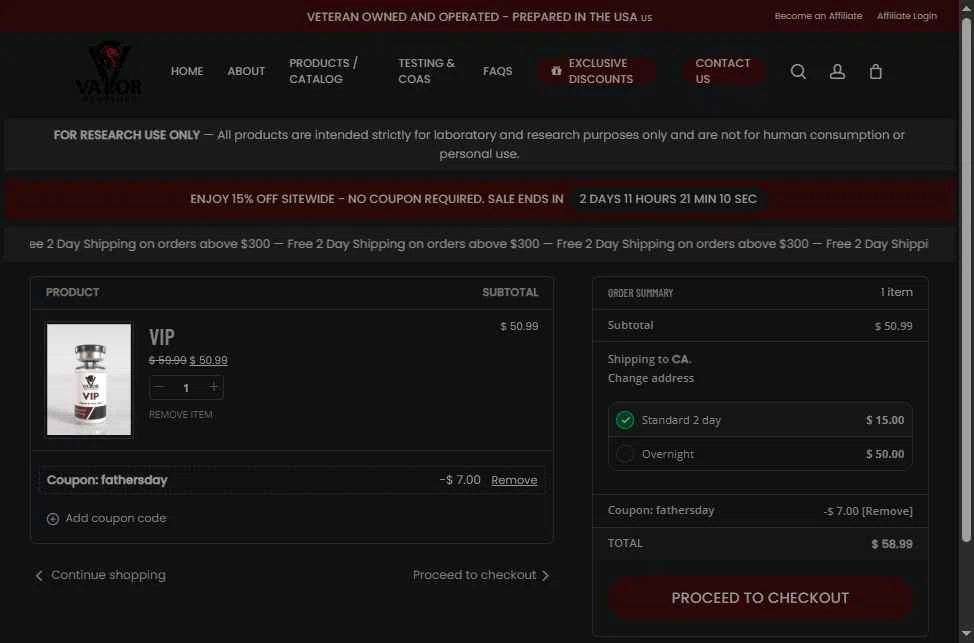Open Exclusive Discounts page

[x=596, y=71]
